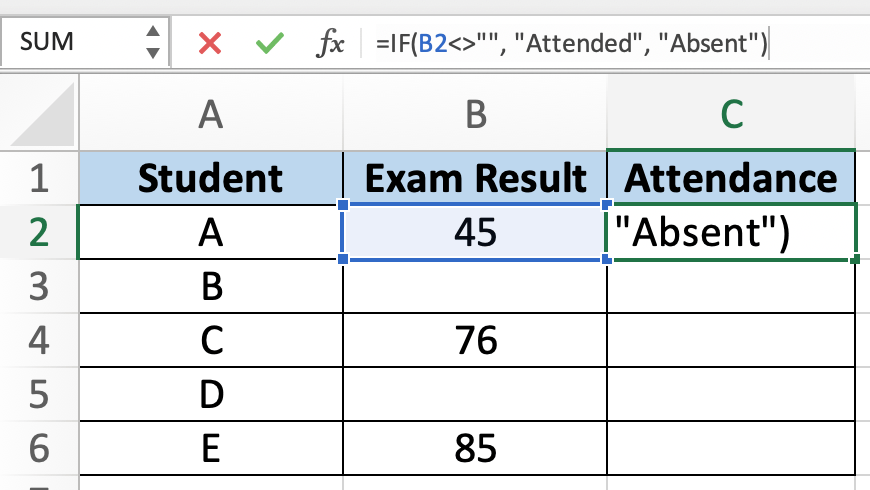Click the Name Box showing SUM
870x490 pixels.
pyautogui.click(x=70, y=42)
